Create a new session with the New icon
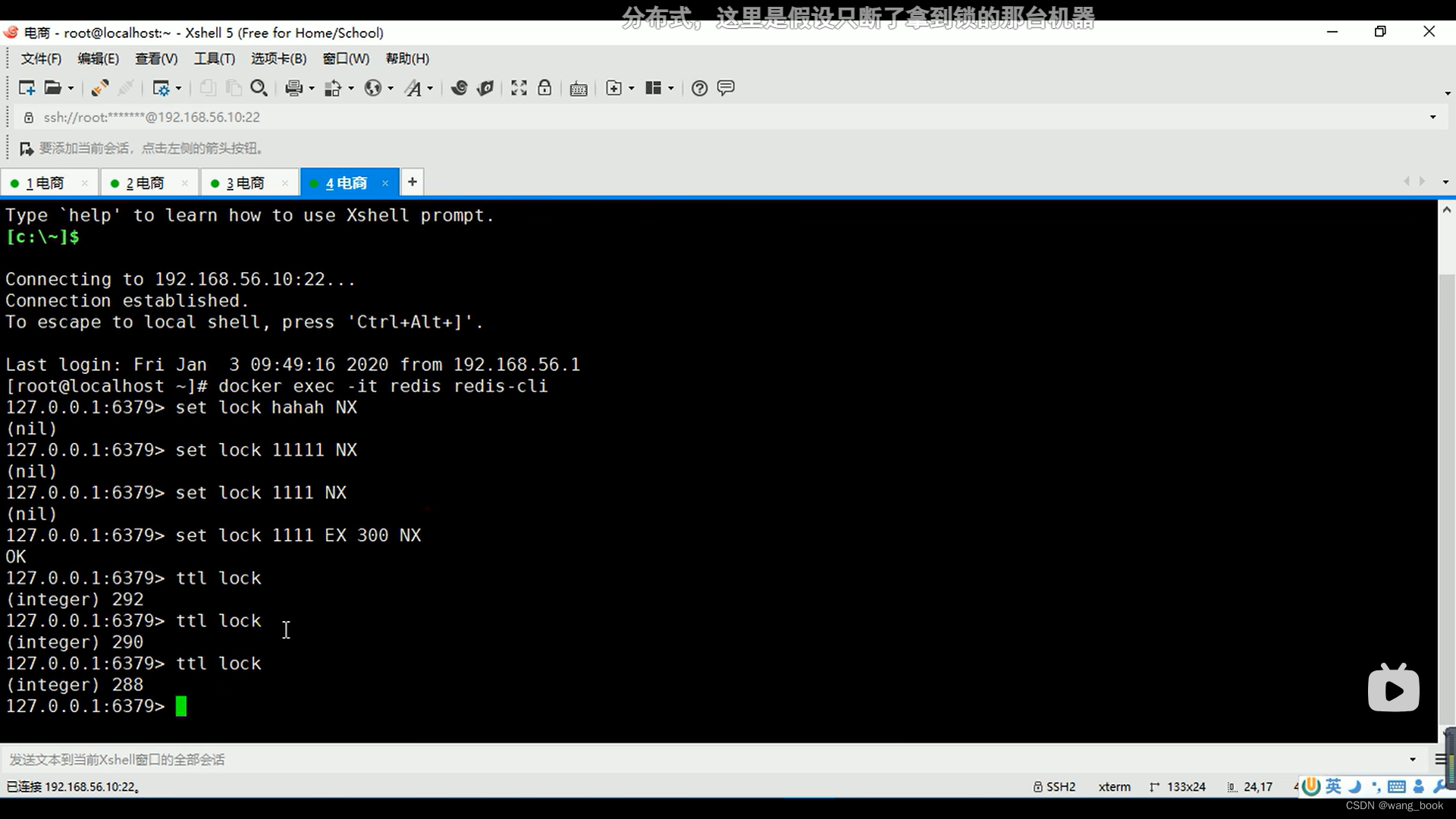This screenshot has height=819, width=1456. click(27, 88)
